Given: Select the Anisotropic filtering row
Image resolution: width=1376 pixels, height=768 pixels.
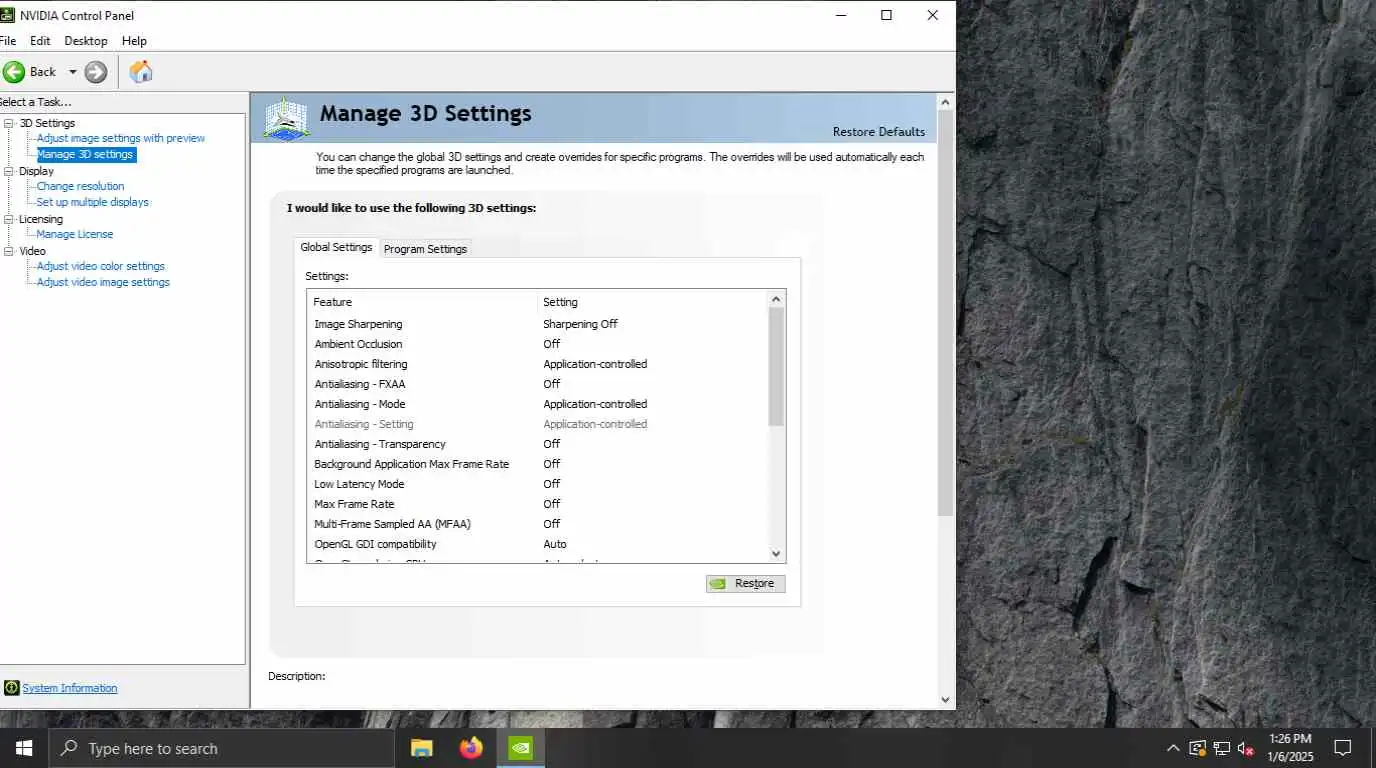Looking at the screenshot, I should coord(538,364).
